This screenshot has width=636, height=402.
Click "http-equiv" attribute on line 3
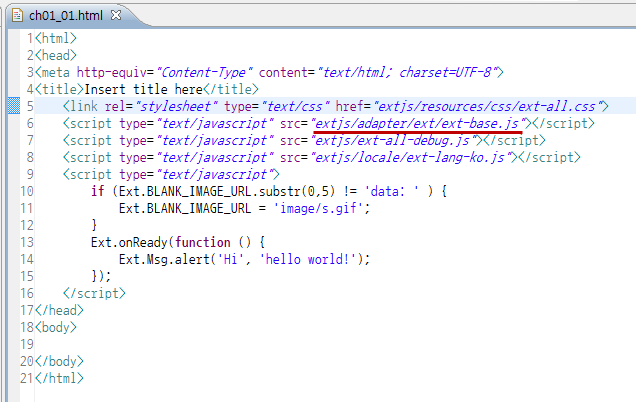pos(112,72)
